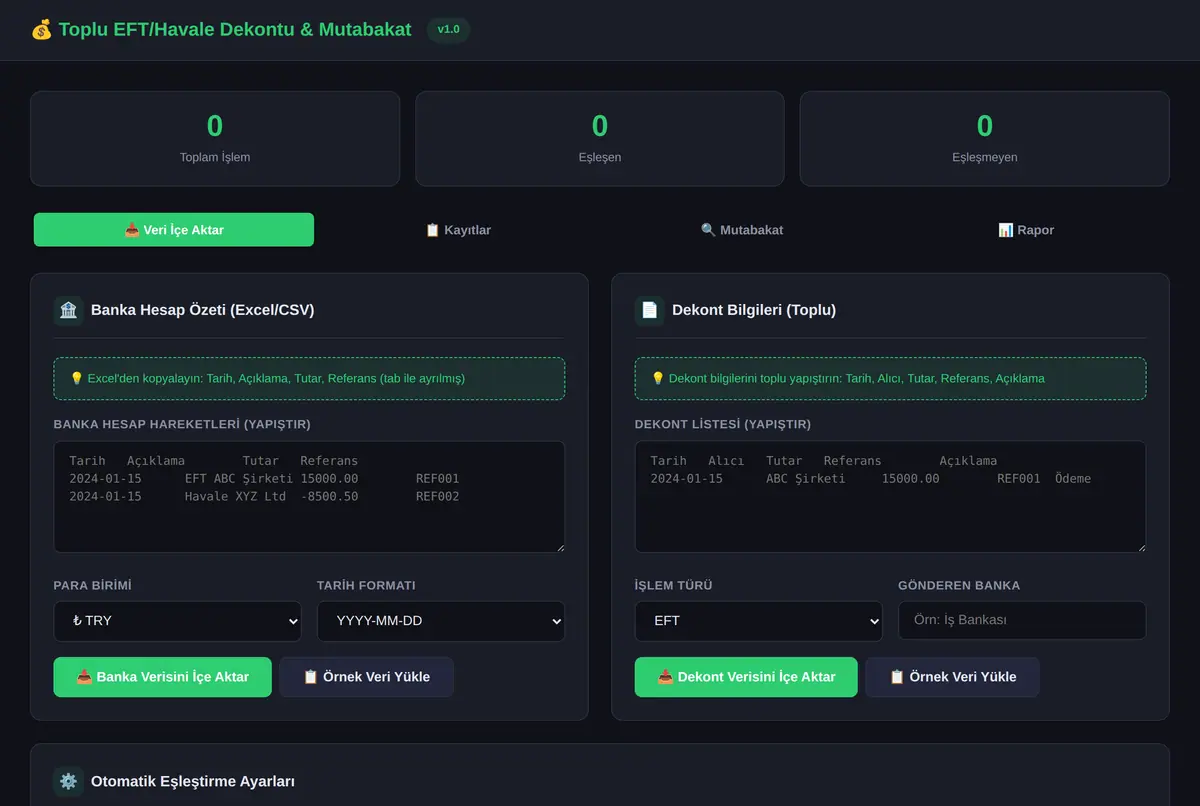Focus the Dekont Listesi textarea
1200x806 pixels.
tap(891, 497)
